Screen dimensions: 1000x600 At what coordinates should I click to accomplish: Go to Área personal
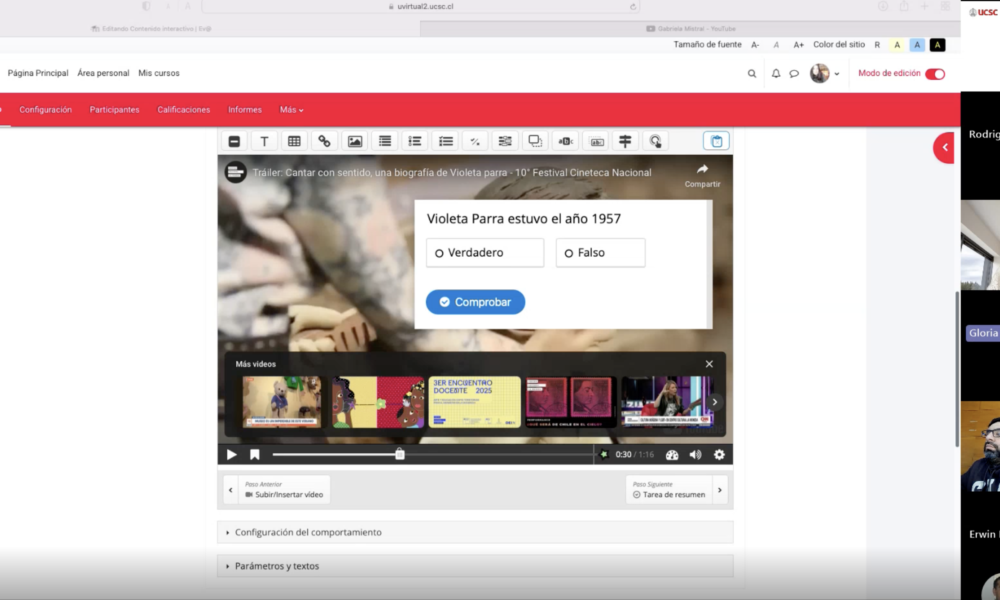(x=103, y=73)
